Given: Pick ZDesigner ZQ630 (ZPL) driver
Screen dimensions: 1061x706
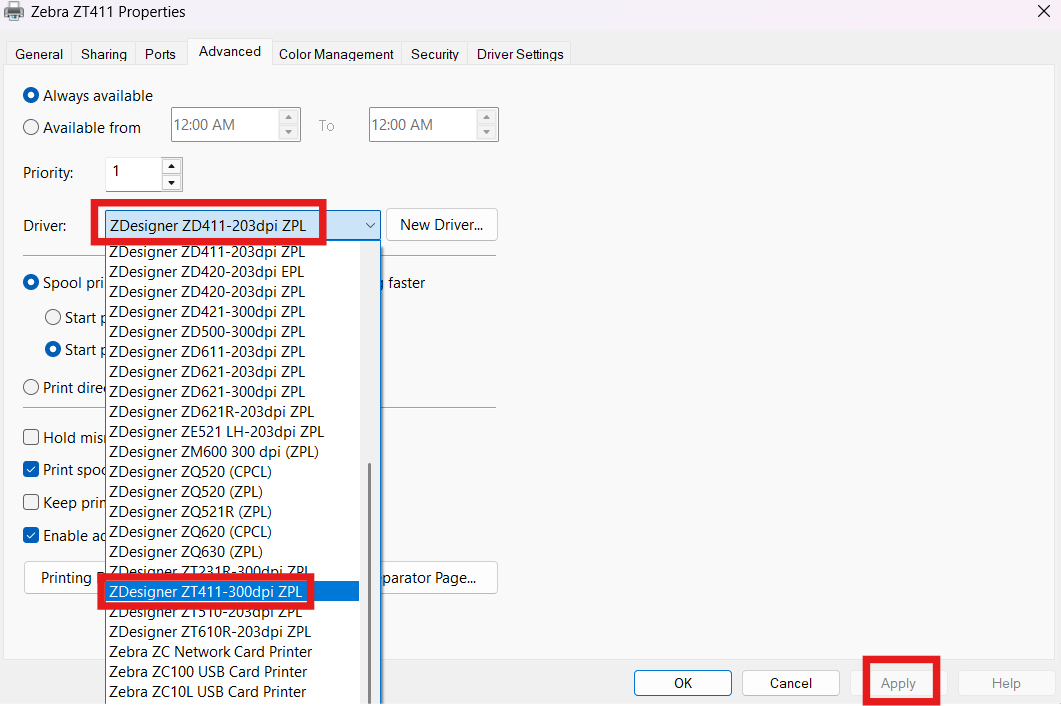Looking at the screenshot, I should [x=233, y=552].
